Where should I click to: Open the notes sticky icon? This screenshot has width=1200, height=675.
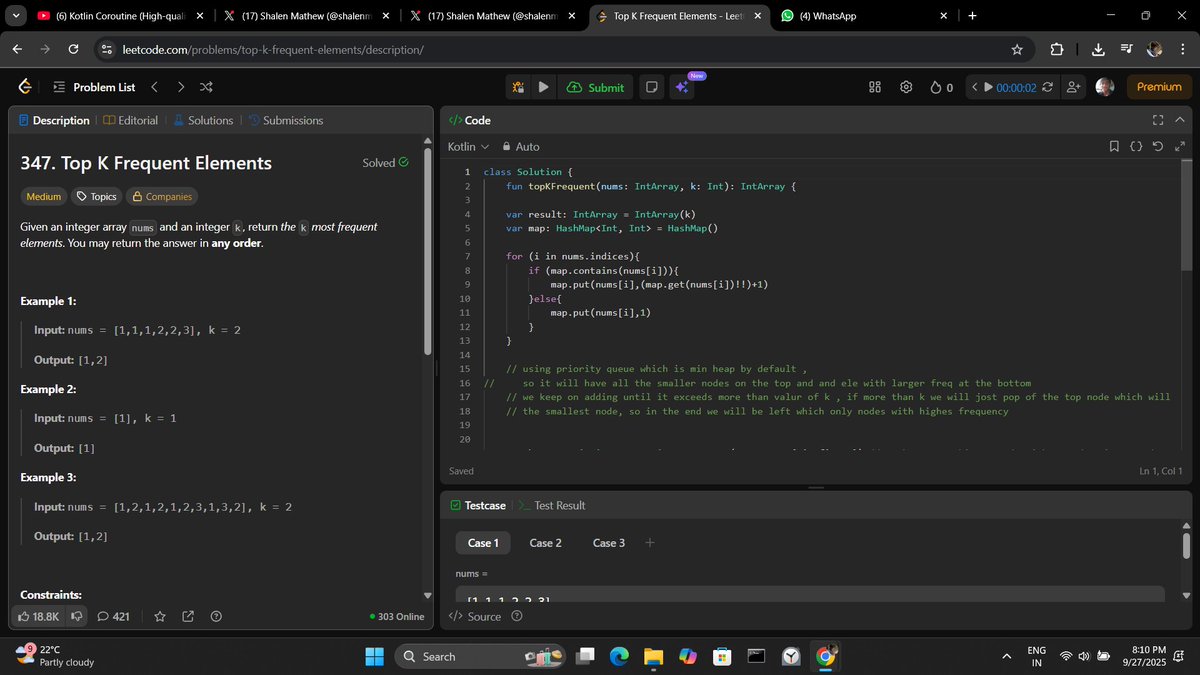click(x=651, y=87)
